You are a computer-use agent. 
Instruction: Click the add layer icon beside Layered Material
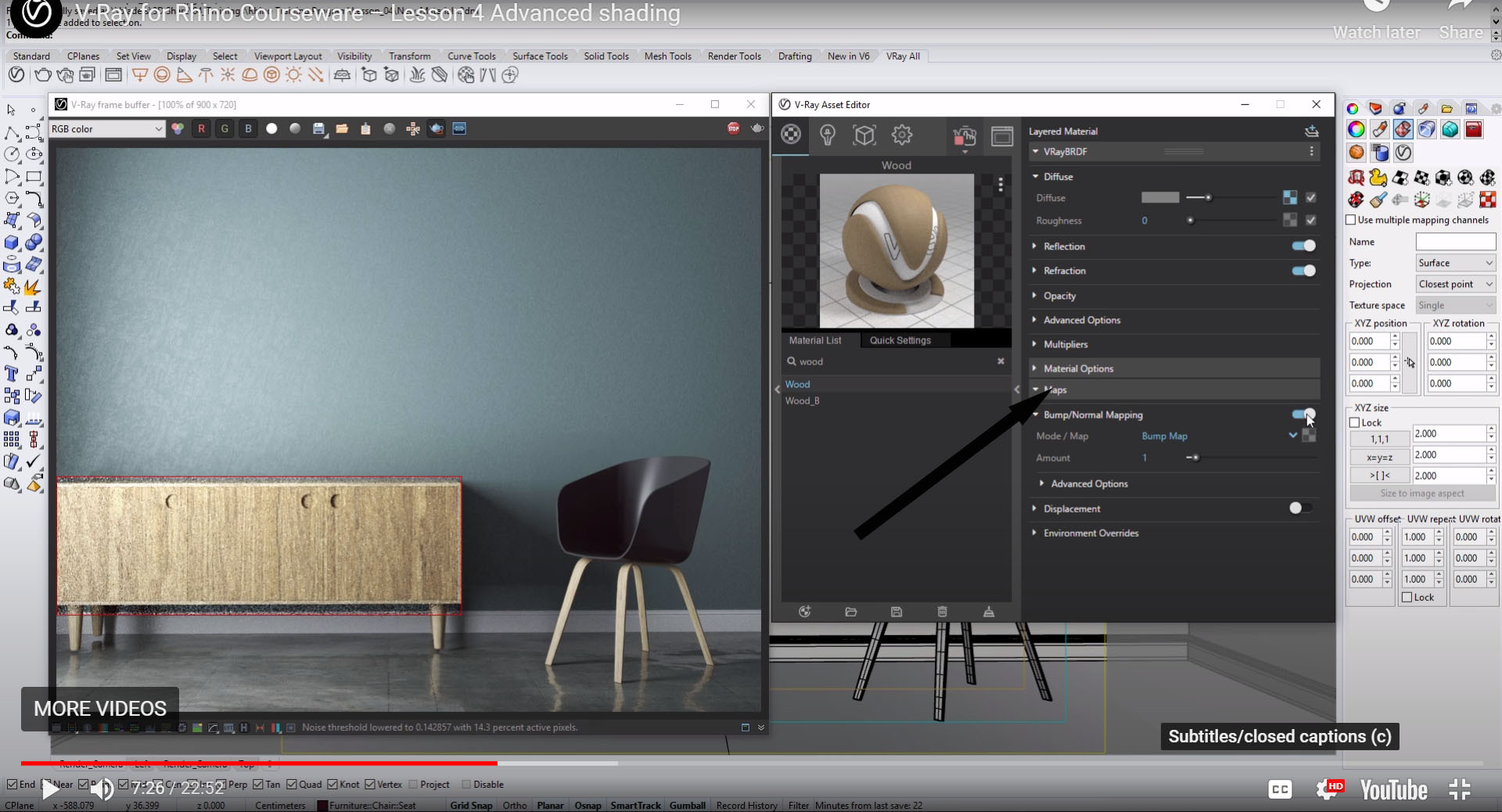pyautogui.click(x=1312, y=131)
